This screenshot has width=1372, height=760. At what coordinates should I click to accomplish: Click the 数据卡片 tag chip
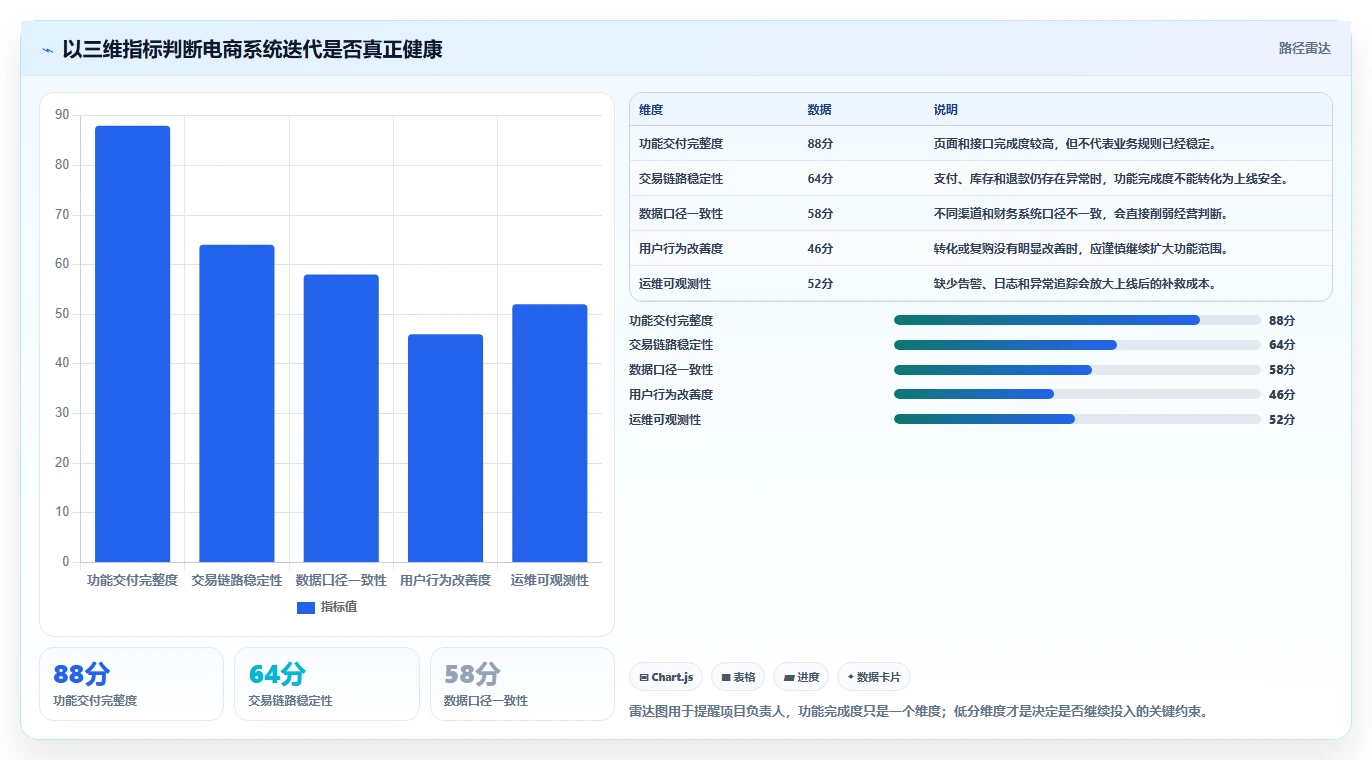pyautogui.click(x=874, y=677)
